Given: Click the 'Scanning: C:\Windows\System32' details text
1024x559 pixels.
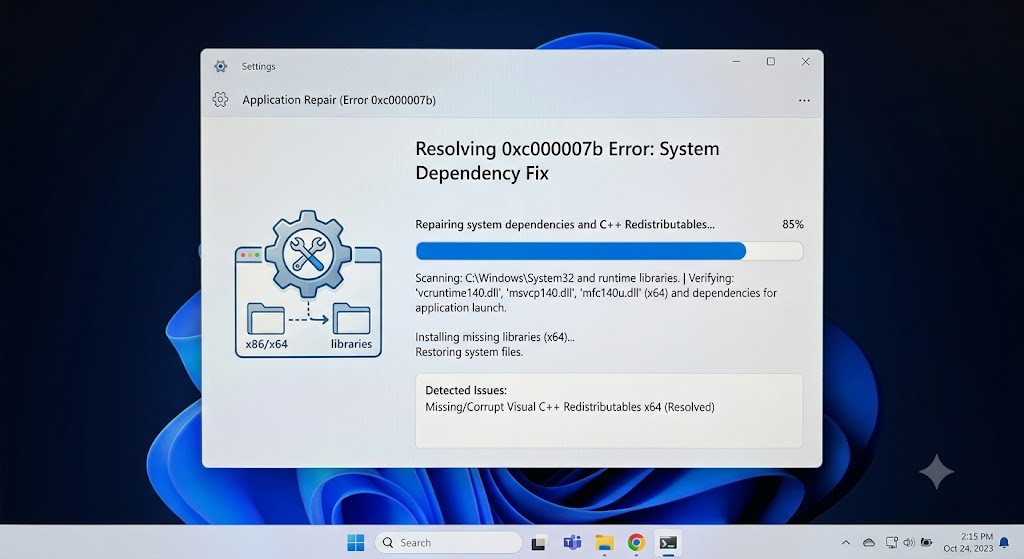Looking at the screenshot, I should pos(596,293).
